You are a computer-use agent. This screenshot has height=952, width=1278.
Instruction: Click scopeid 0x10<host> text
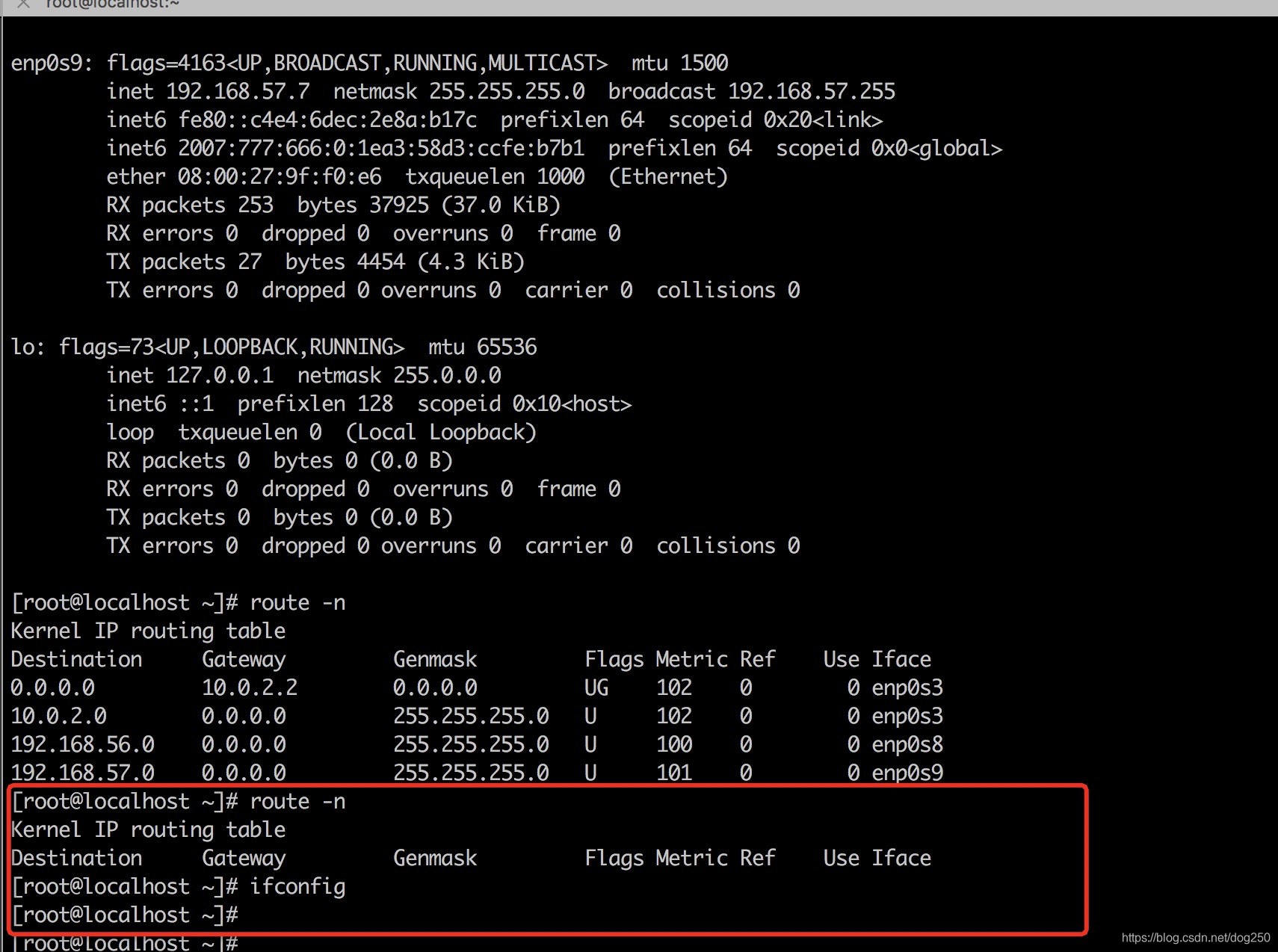pyautogui.click(x=525, y=404)
